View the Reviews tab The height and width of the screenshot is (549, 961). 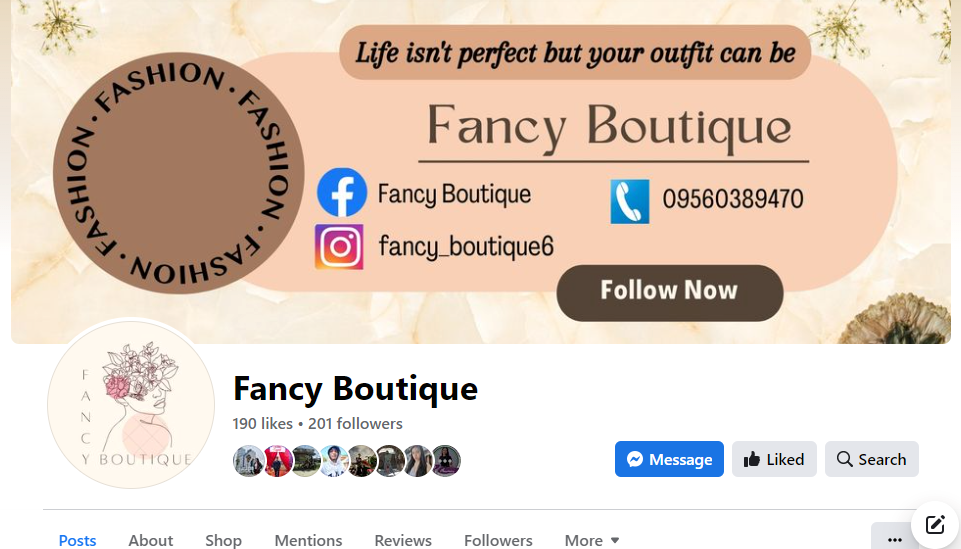pos(403,540)
